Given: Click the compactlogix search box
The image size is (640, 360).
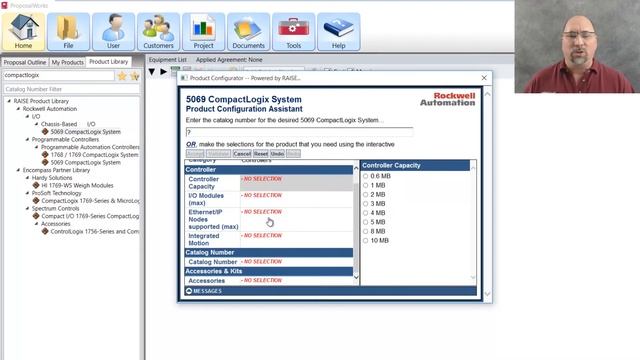Looking at the screenshot, I should coord(58,76).
